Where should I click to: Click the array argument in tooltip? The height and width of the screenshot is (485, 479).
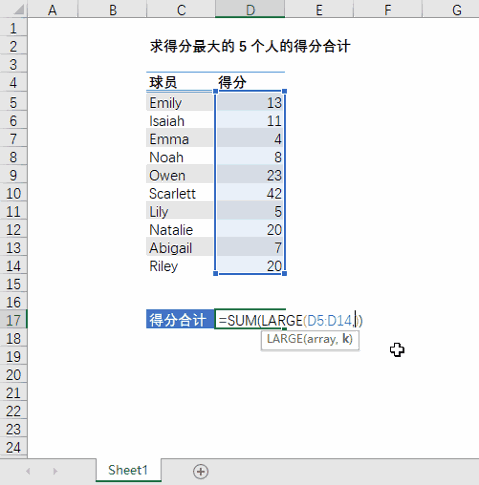point(322,339)
